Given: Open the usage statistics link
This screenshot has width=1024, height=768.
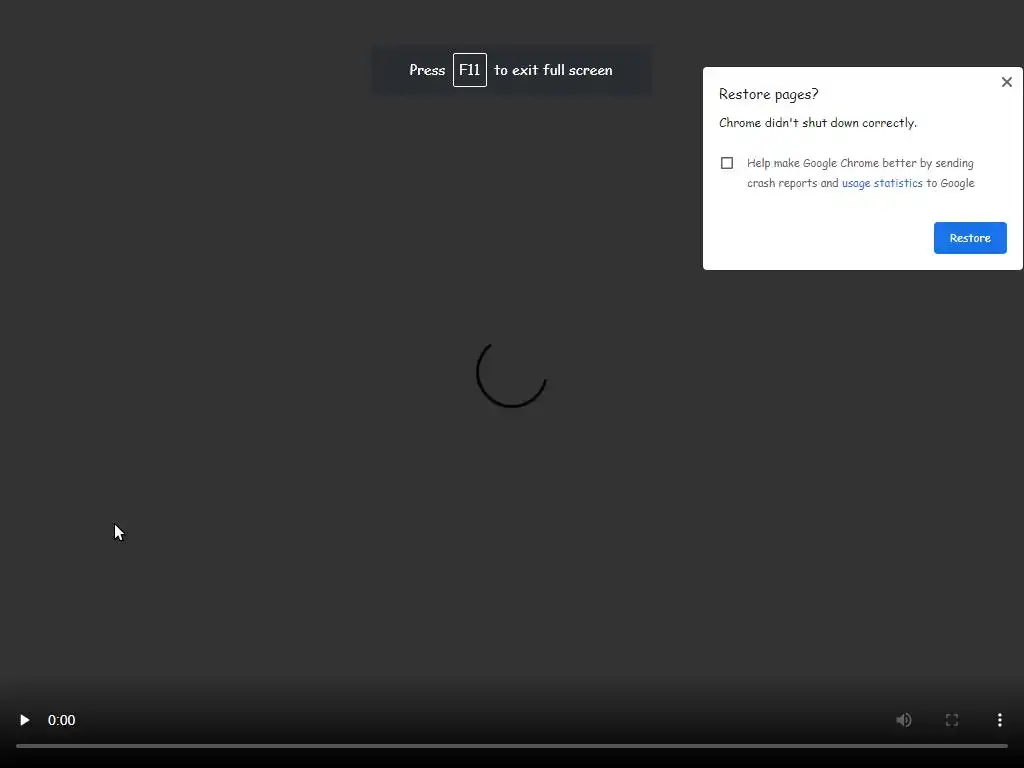Looking at the screenshot, I should click(x=882, y=183).
